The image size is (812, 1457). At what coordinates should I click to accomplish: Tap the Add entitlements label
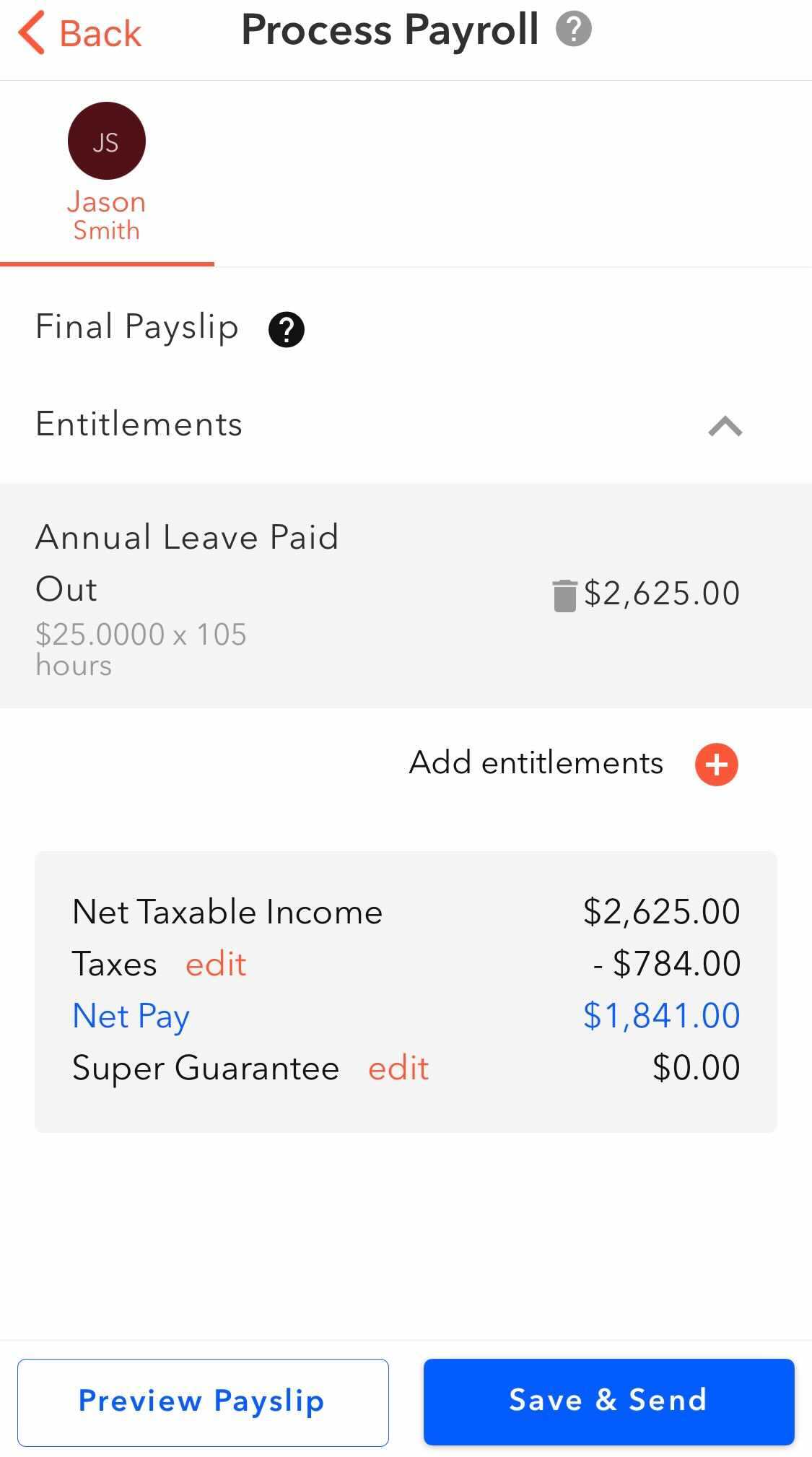tap(536, 763)
